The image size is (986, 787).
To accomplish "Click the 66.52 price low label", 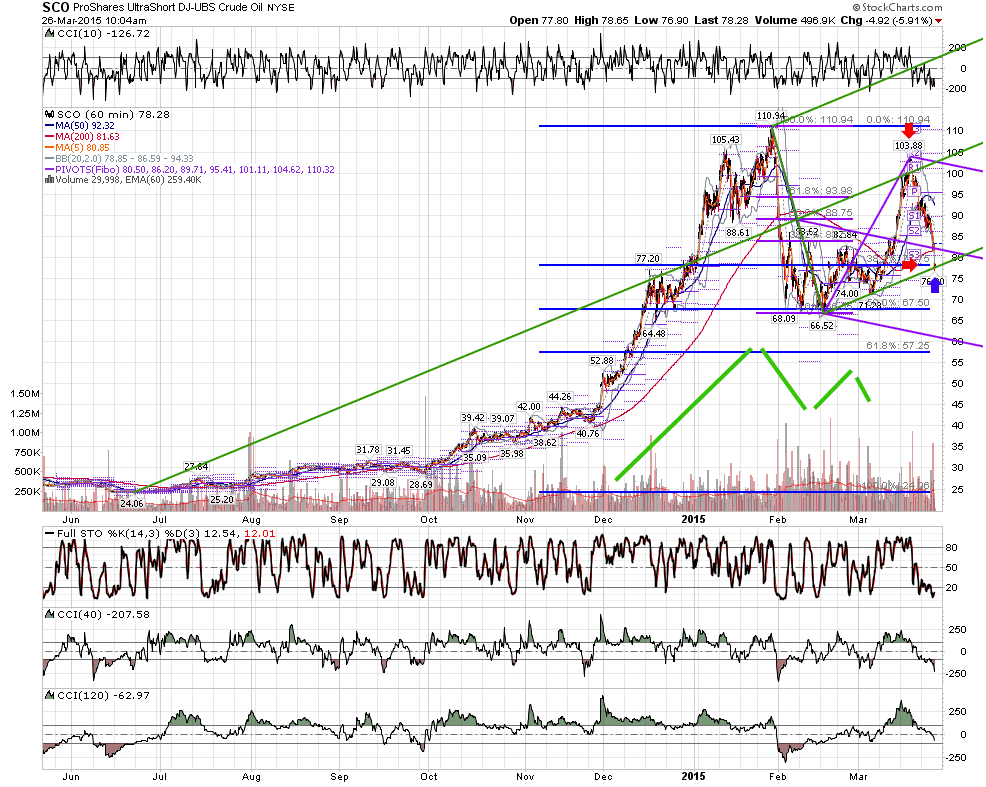I will pyautogui.click(x=821, y=326).
